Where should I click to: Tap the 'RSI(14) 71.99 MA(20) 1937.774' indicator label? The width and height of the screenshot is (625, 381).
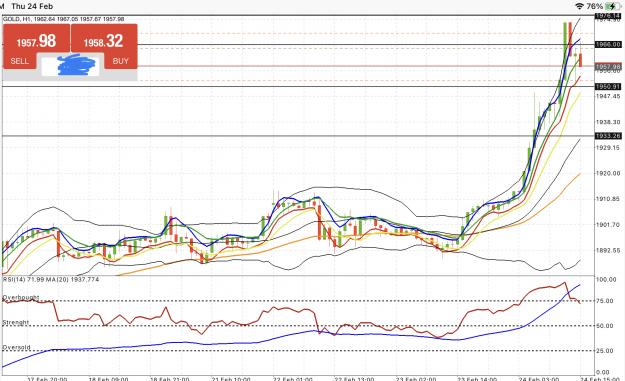(x=51, y=279)
